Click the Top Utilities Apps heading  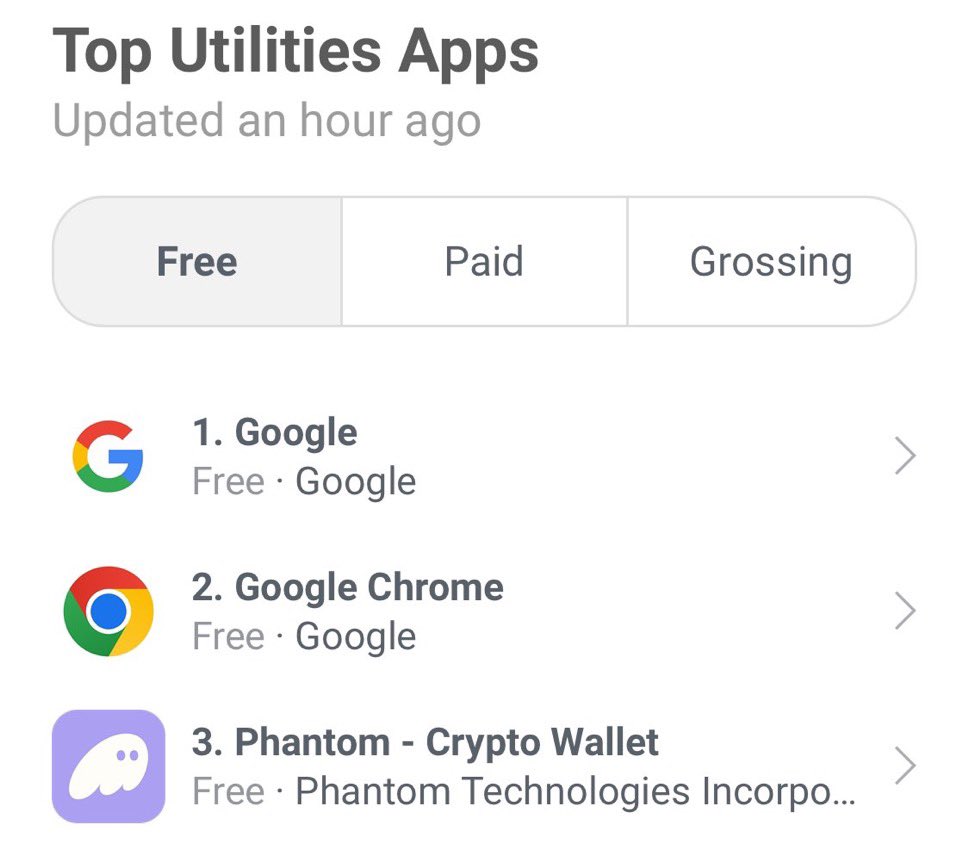click(x=295, y=53)
